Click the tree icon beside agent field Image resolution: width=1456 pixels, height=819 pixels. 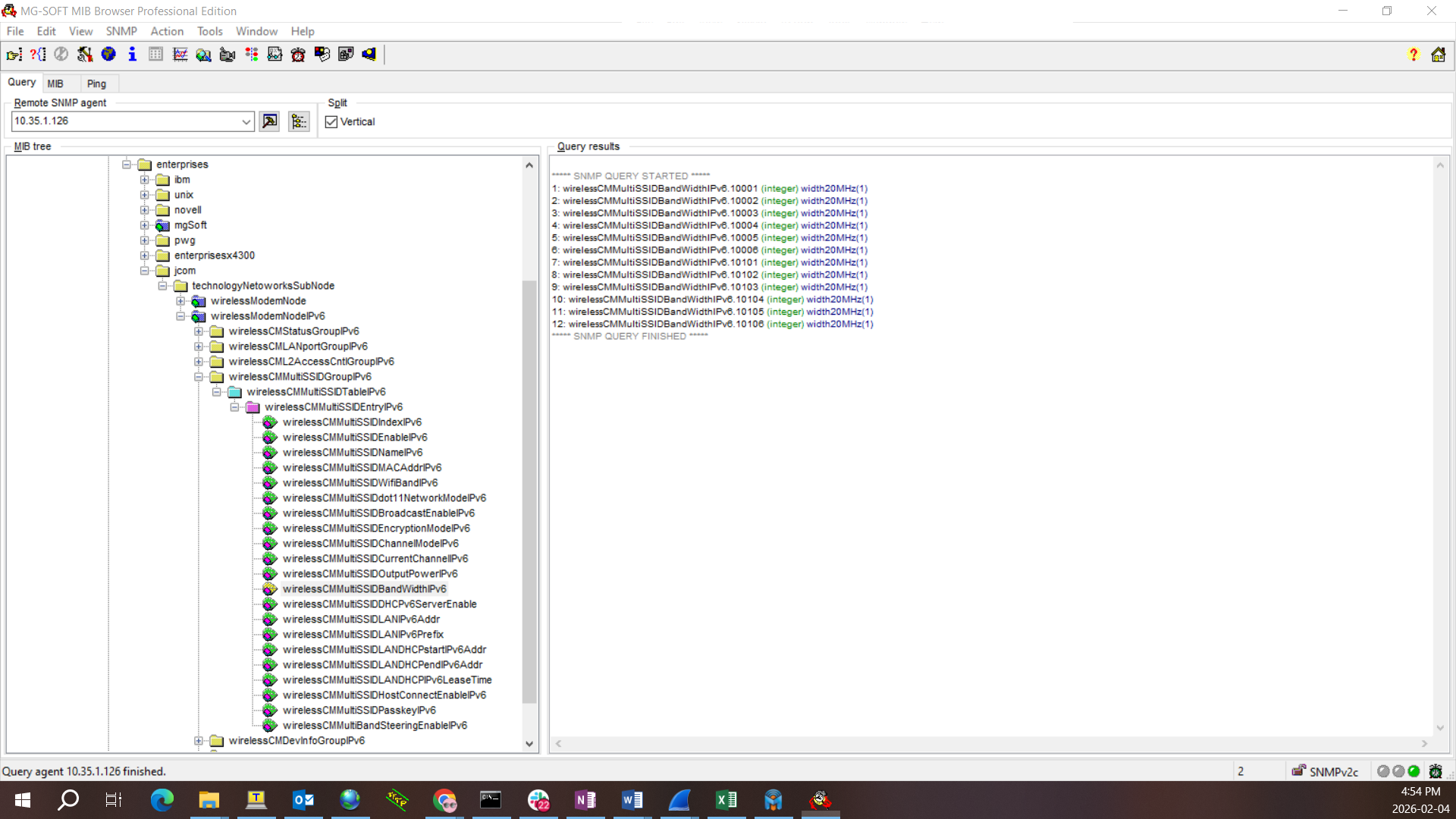click(299, 121)
